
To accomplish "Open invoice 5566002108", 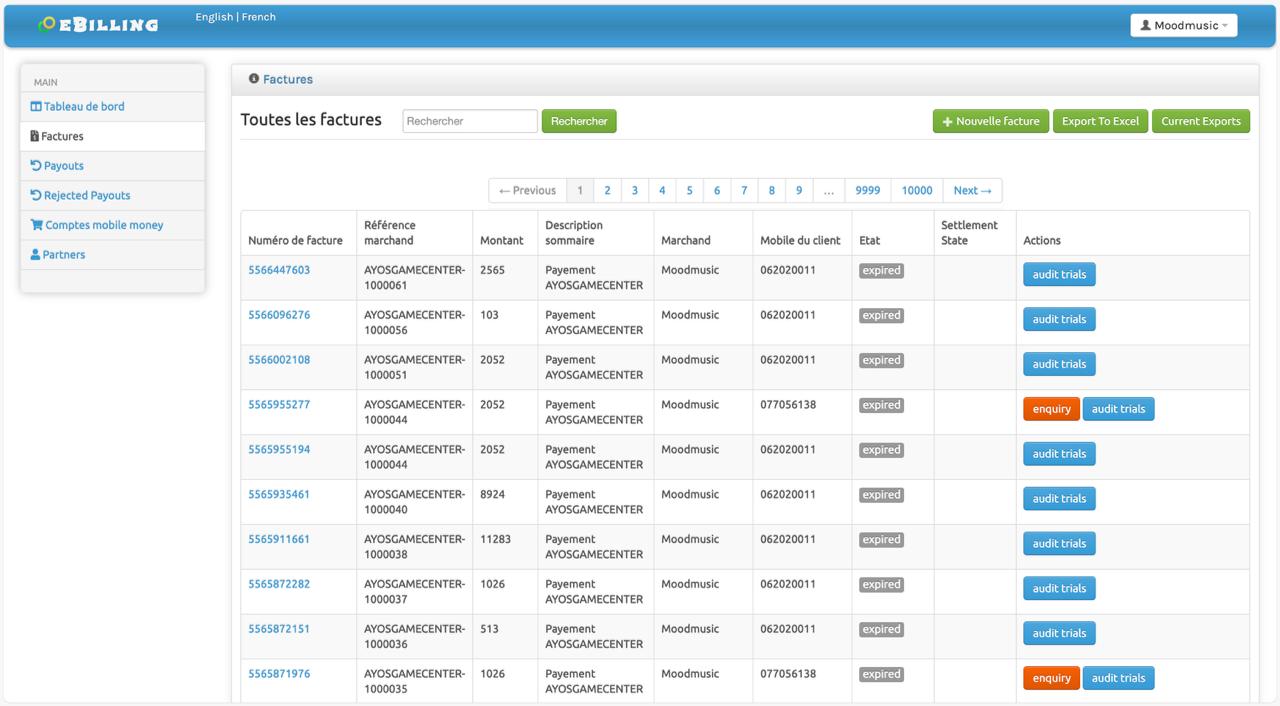I will pos(279,360).
